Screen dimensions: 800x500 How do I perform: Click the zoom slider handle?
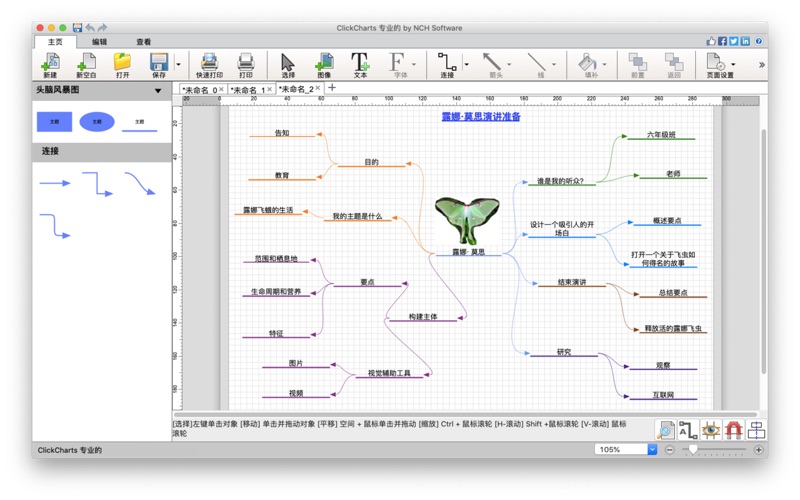pos(694,450)
